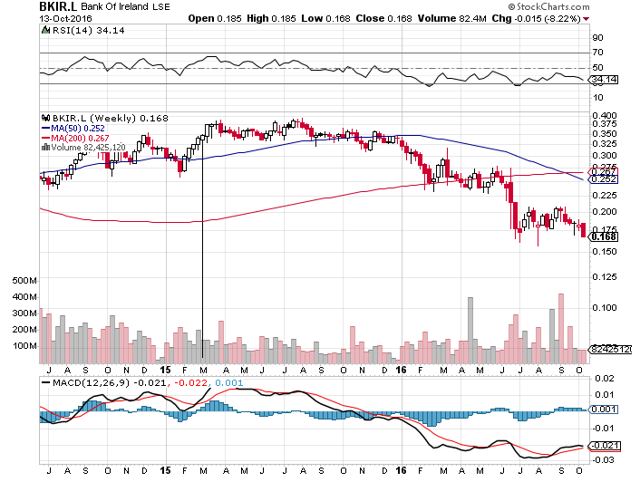Select the red MA(200) legend line

pos(46,138)
